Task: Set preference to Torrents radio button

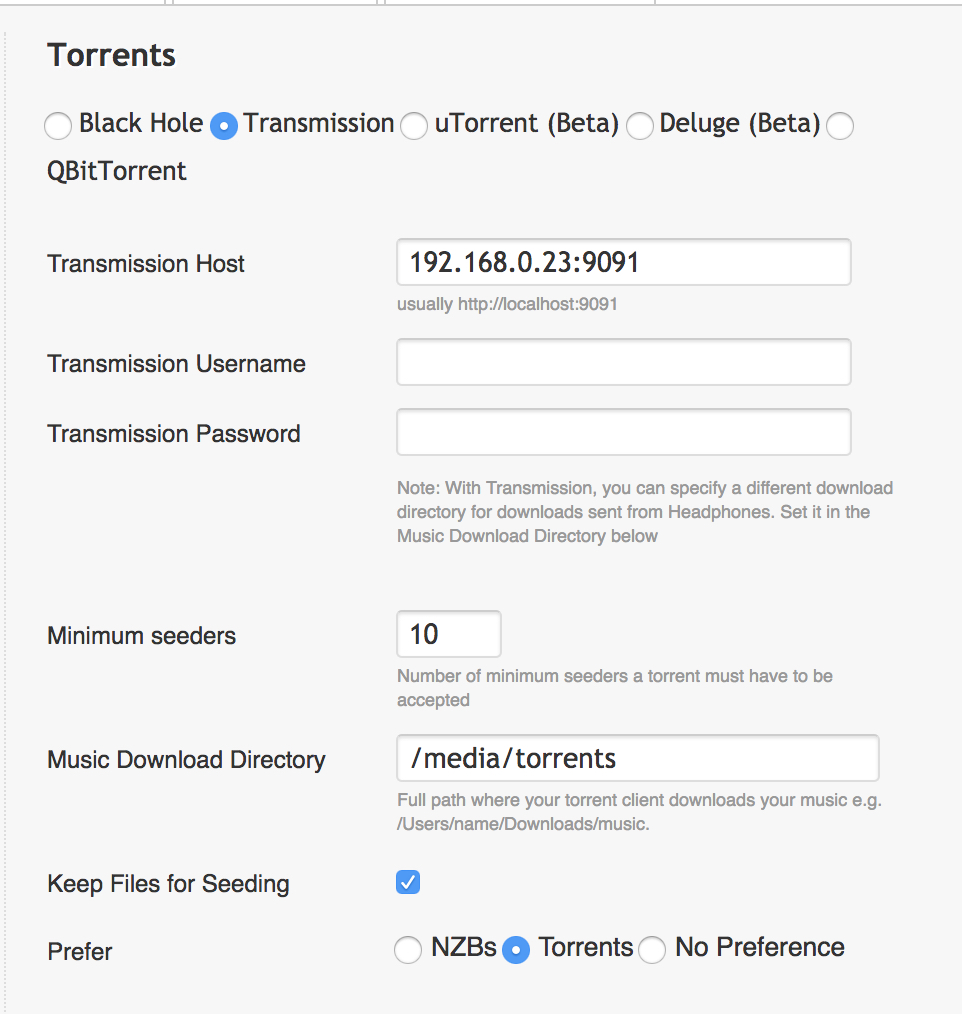Action: [x=516, y=949]
